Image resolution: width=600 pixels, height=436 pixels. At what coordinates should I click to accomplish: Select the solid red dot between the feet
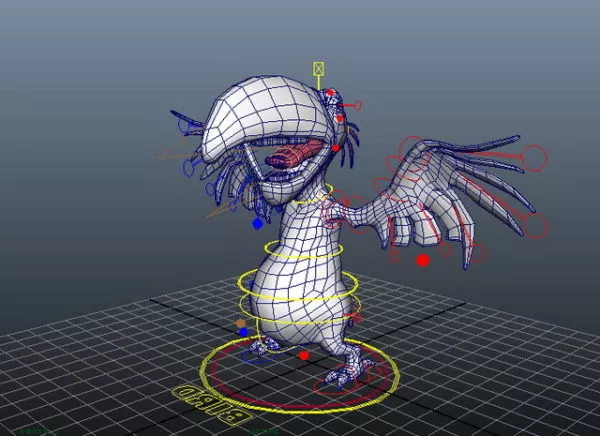click(x=304, y=356)
